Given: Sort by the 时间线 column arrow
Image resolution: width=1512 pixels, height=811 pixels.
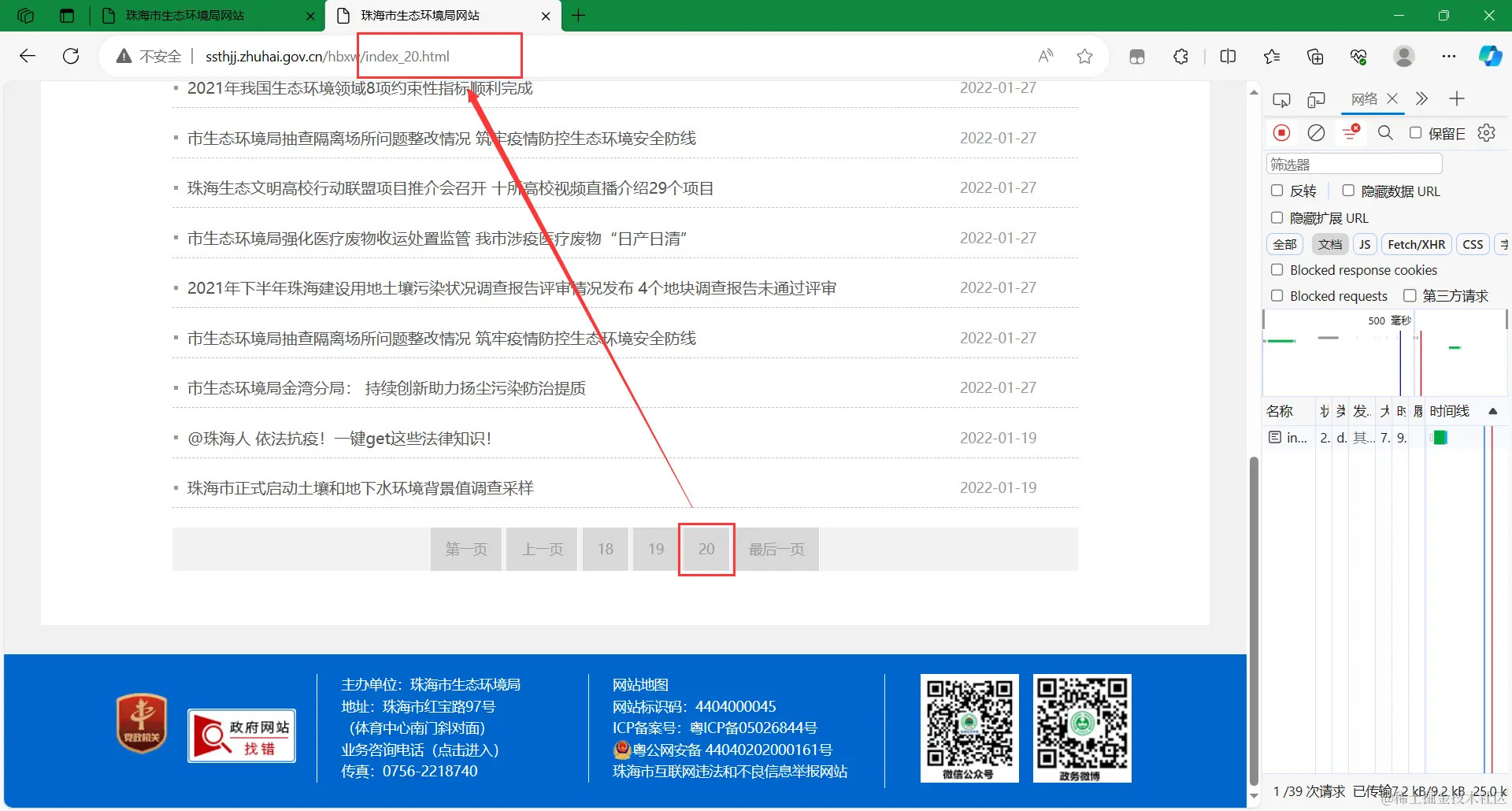Looking at the screenshot, I should (x=1492, y=411).
